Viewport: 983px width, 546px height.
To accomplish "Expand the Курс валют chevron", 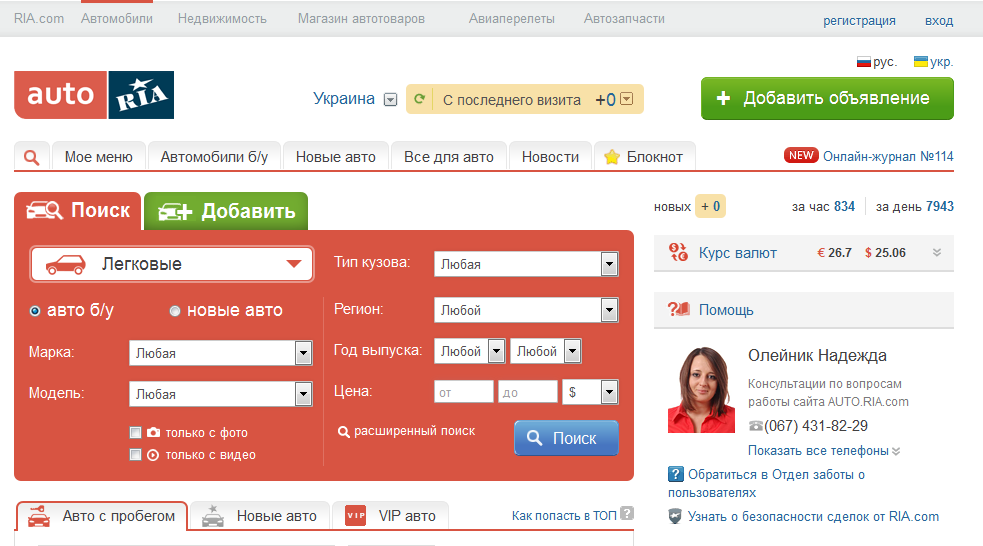I will 937,253.
